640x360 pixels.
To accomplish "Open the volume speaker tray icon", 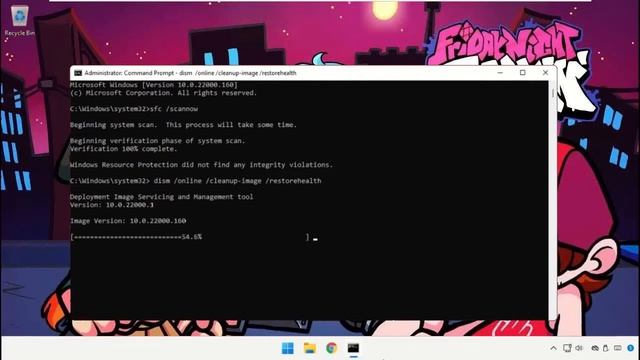I will [579, 348].
